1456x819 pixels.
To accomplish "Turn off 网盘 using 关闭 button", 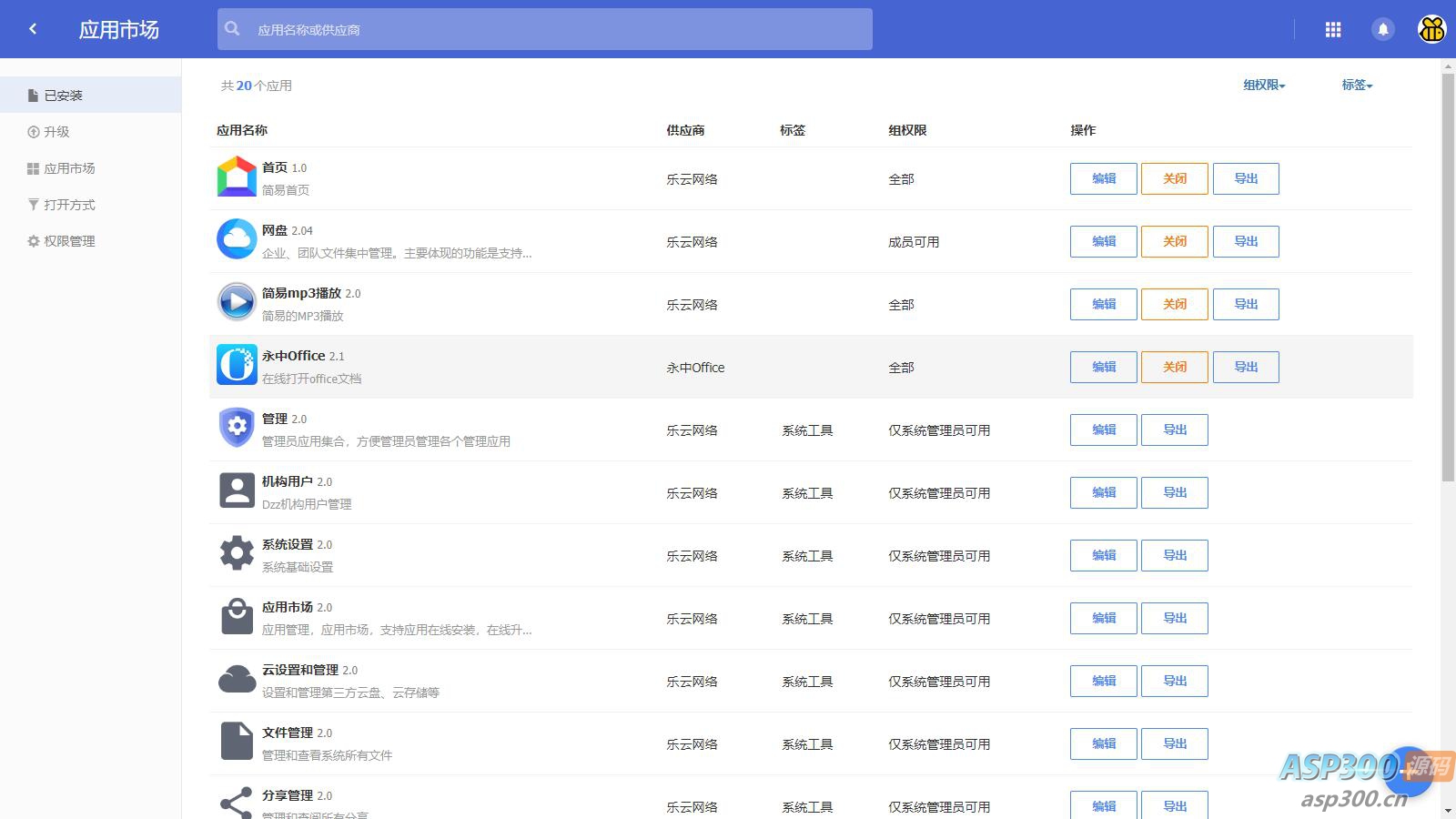I will point(1174,241).
